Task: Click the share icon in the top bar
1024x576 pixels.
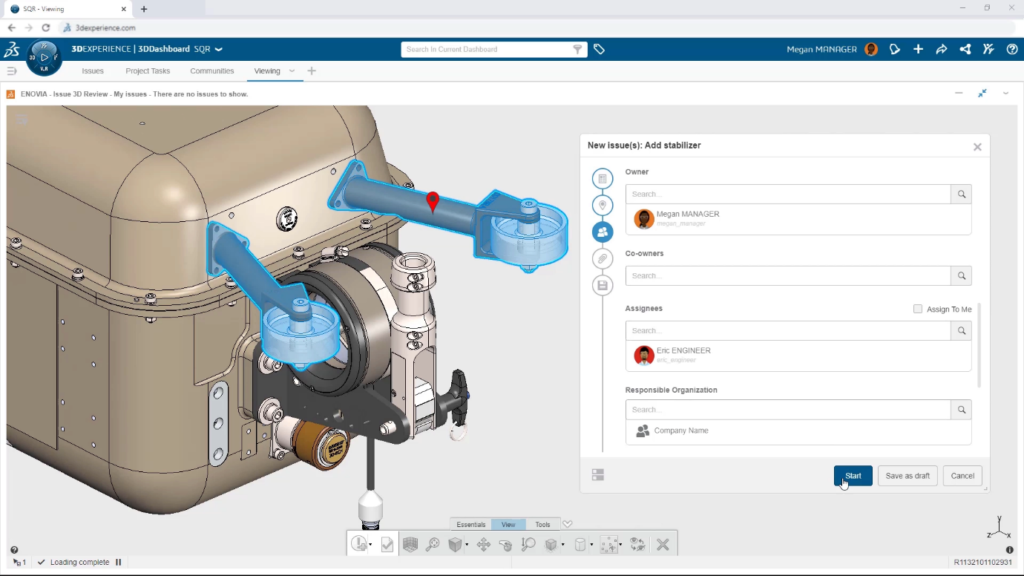Action: [x=963, y=48]
